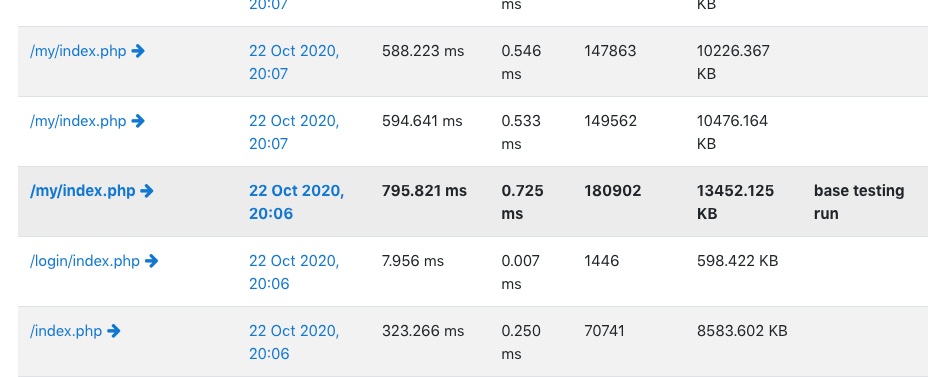Click arrow icon next to bold /my/index.php
This screenshot has height=377, width=933.
click(147, 191)
